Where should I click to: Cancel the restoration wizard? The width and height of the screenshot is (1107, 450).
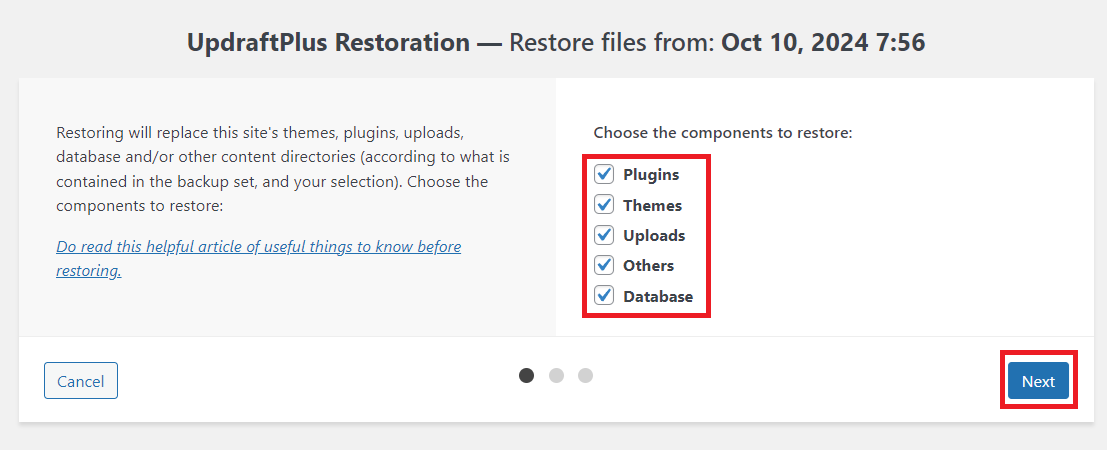coord(81,381)
